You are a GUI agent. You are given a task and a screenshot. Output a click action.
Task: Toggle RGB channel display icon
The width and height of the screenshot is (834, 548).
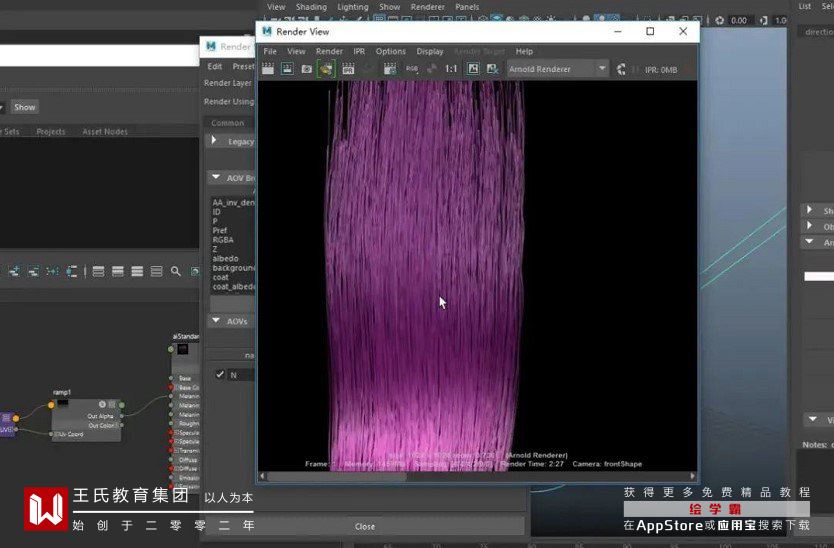(411, 69)
